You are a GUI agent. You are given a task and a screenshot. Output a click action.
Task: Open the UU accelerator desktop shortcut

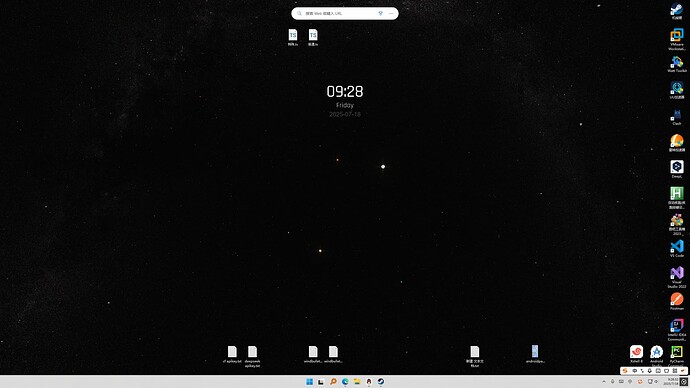tap(676, 90)
